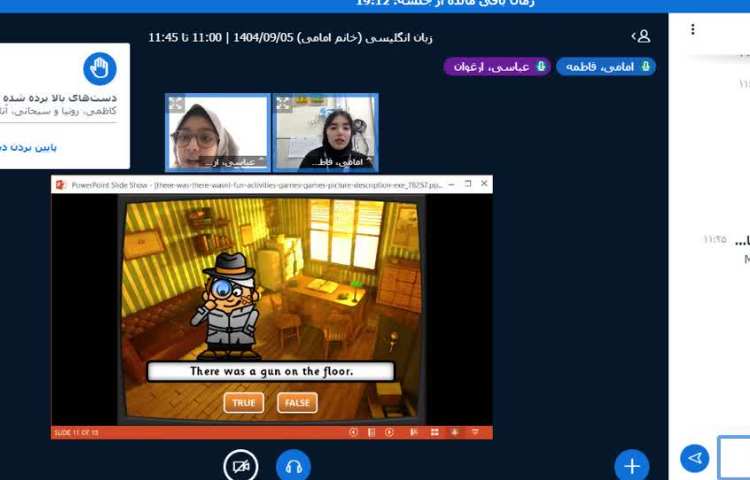
Task: Click the microphone icon on the عباسی، ارغوان badge
Action: click(541, 66)
